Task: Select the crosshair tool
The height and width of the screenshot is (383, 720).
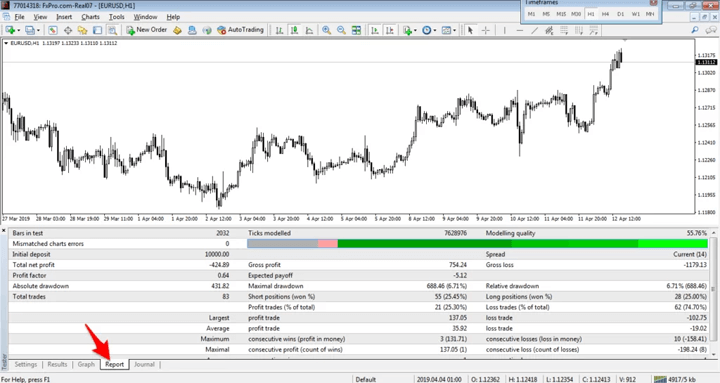Action: [x=485, y=30]
